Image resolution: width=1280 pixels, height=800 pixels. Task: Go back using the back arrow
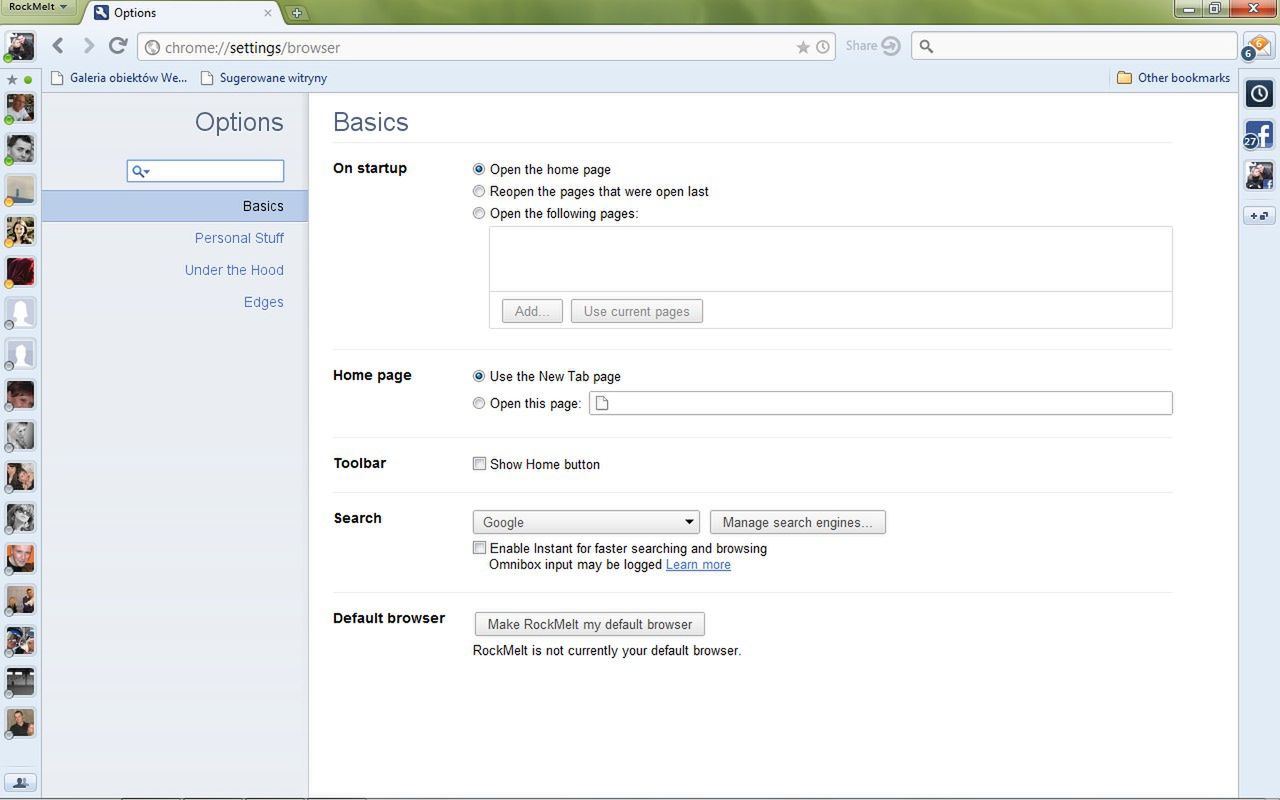(x=58, y=46)
